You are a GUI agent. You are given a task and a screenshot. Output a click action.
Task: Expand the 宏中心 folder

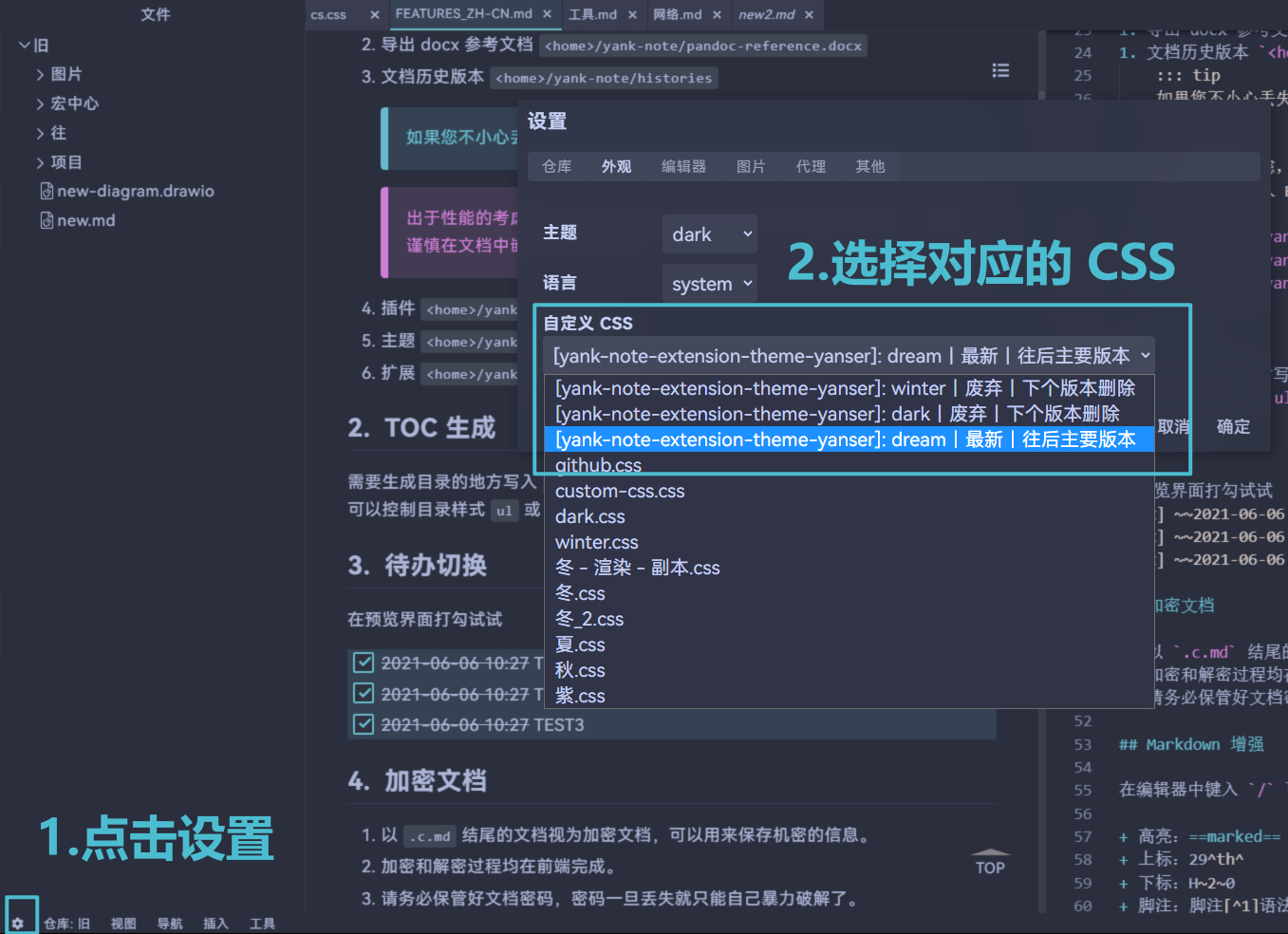coord(40,103)
